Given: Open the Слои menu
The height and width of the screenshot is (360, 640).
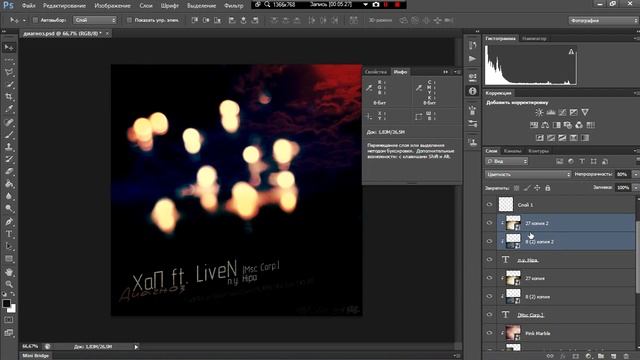Looking at the screenshot, I should pyautogui.click(x=146, y=6).
